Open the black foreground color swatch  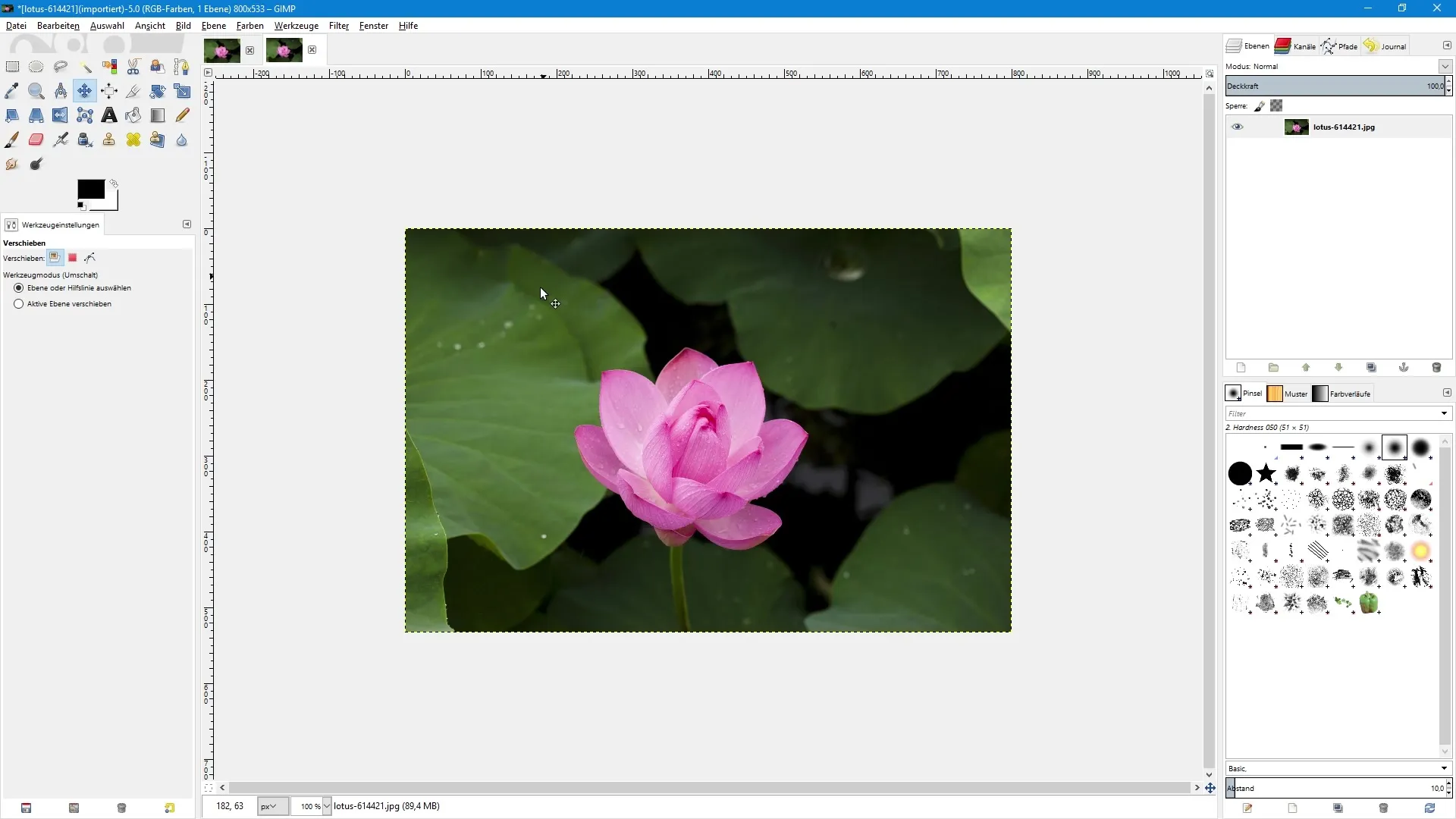click(x=90, y=189)
